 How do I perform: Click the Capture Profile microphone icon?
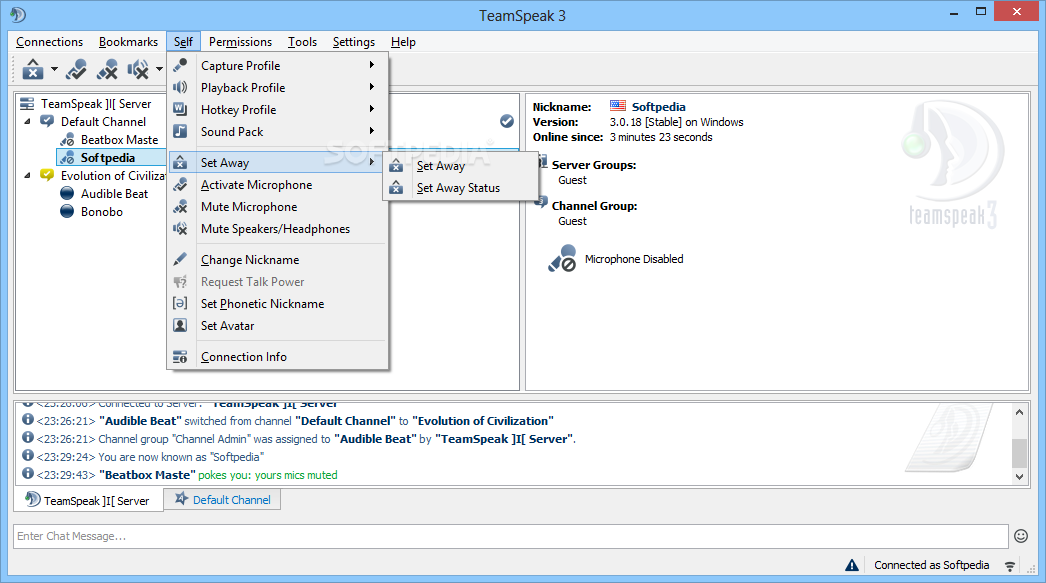click(x=180, y=65)
